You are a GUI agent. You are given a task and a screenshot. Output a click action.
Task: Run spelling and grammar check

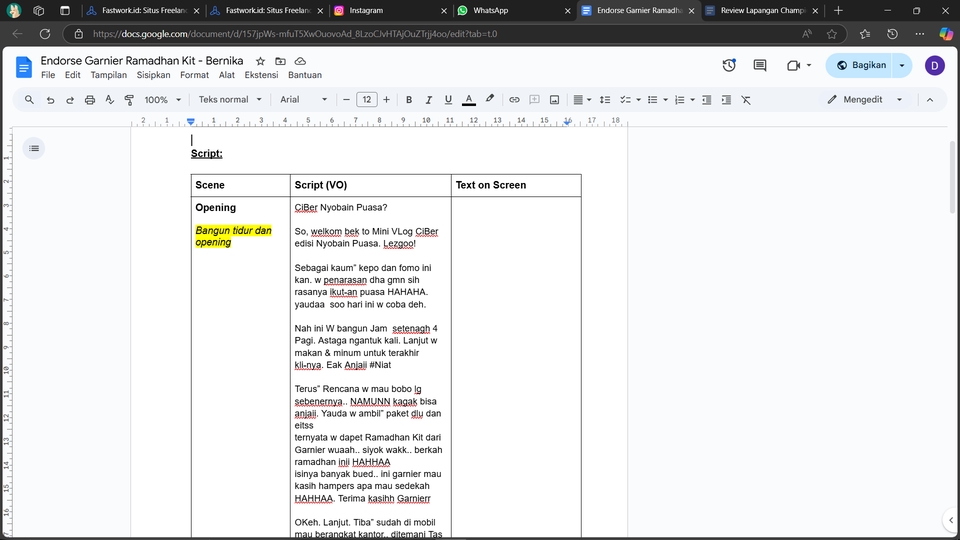tap(110, 100)
